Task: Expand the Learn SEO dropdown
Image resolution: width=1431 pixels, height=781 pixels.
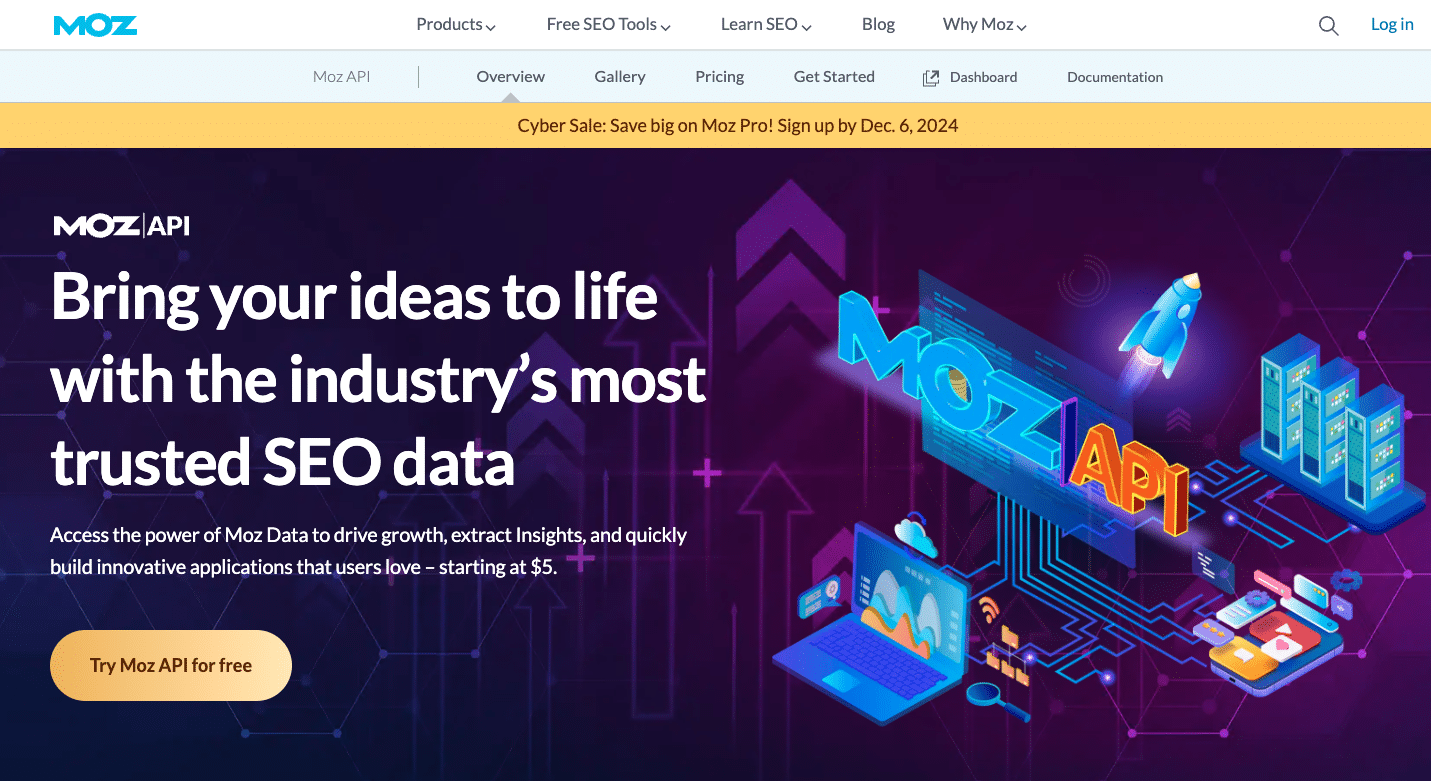Action: 766,25
